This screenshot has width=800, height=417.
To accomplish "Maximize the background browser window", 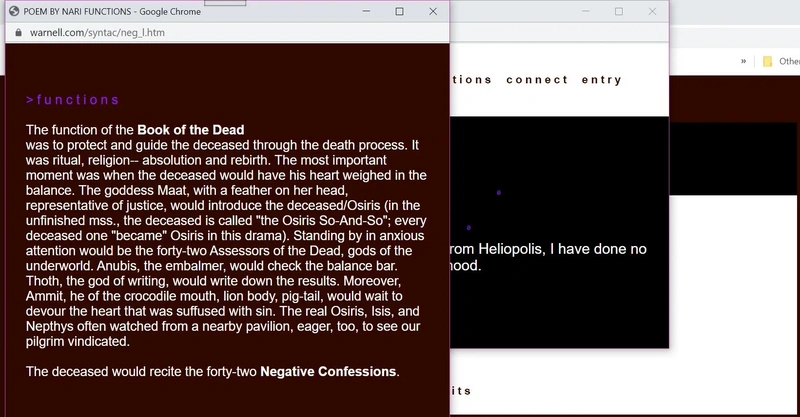I will coord(619,11).
